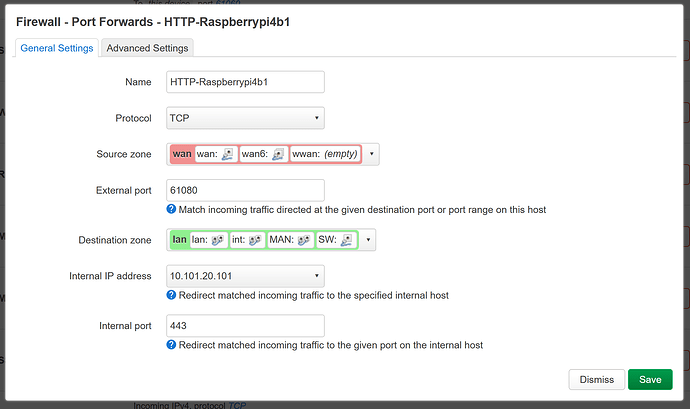Click the SW interface icon
This screenshot has width=690, height=409.
[347, 240]
